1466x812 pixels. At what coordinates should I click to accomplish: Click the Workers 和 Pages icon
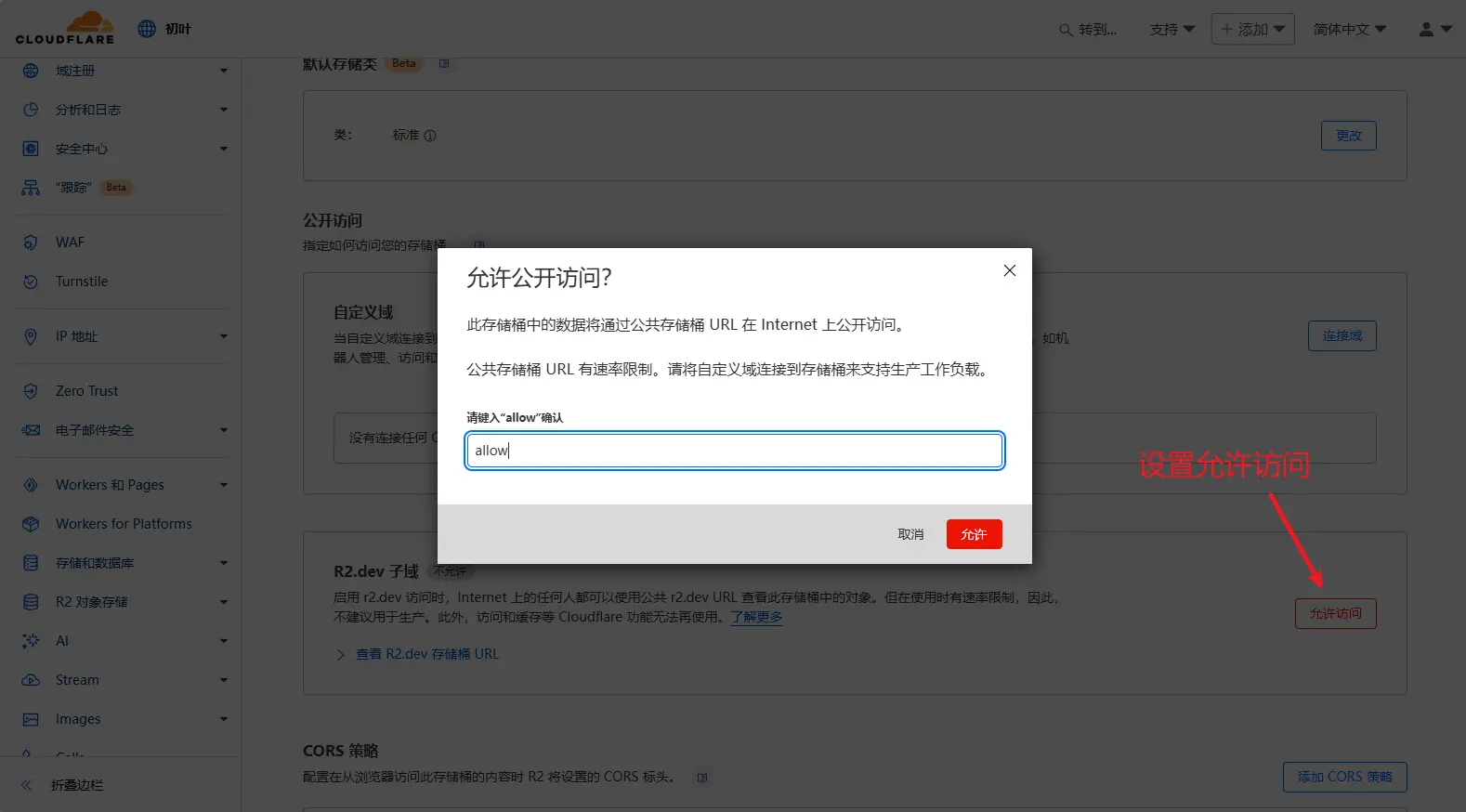[31, 485]
